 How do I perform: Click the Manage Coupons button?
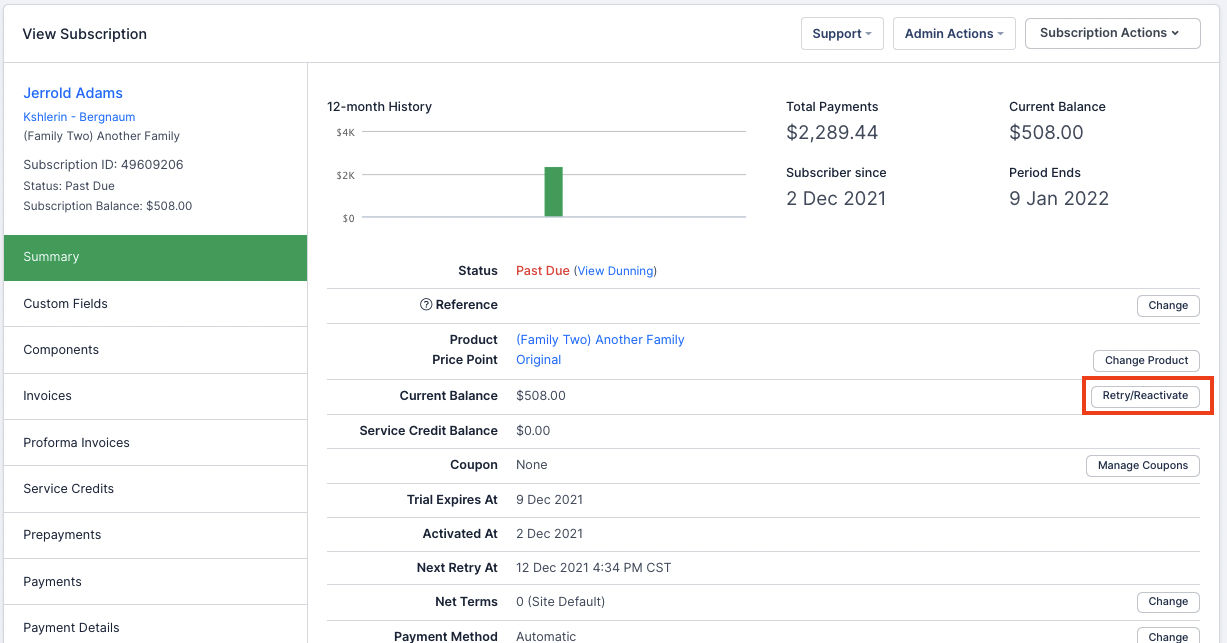(x=1143, y=465)
